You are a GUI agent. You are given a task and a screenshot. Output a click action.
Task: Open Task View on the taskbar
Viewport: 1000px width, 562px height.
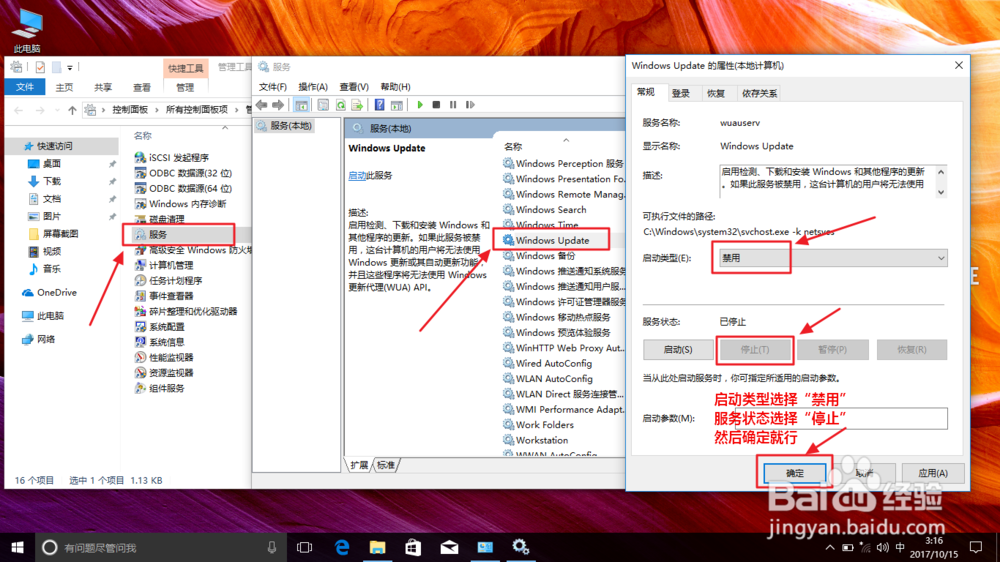coord(305,547)
